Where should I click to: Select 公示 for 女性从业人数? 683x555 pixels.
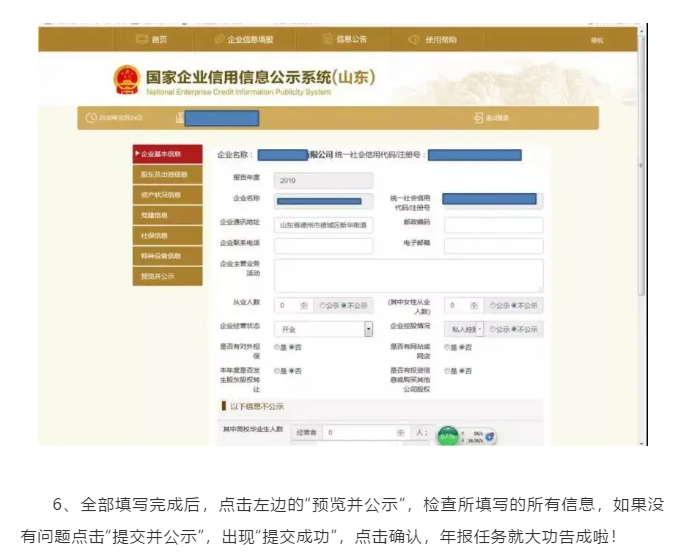click(492, 306)
